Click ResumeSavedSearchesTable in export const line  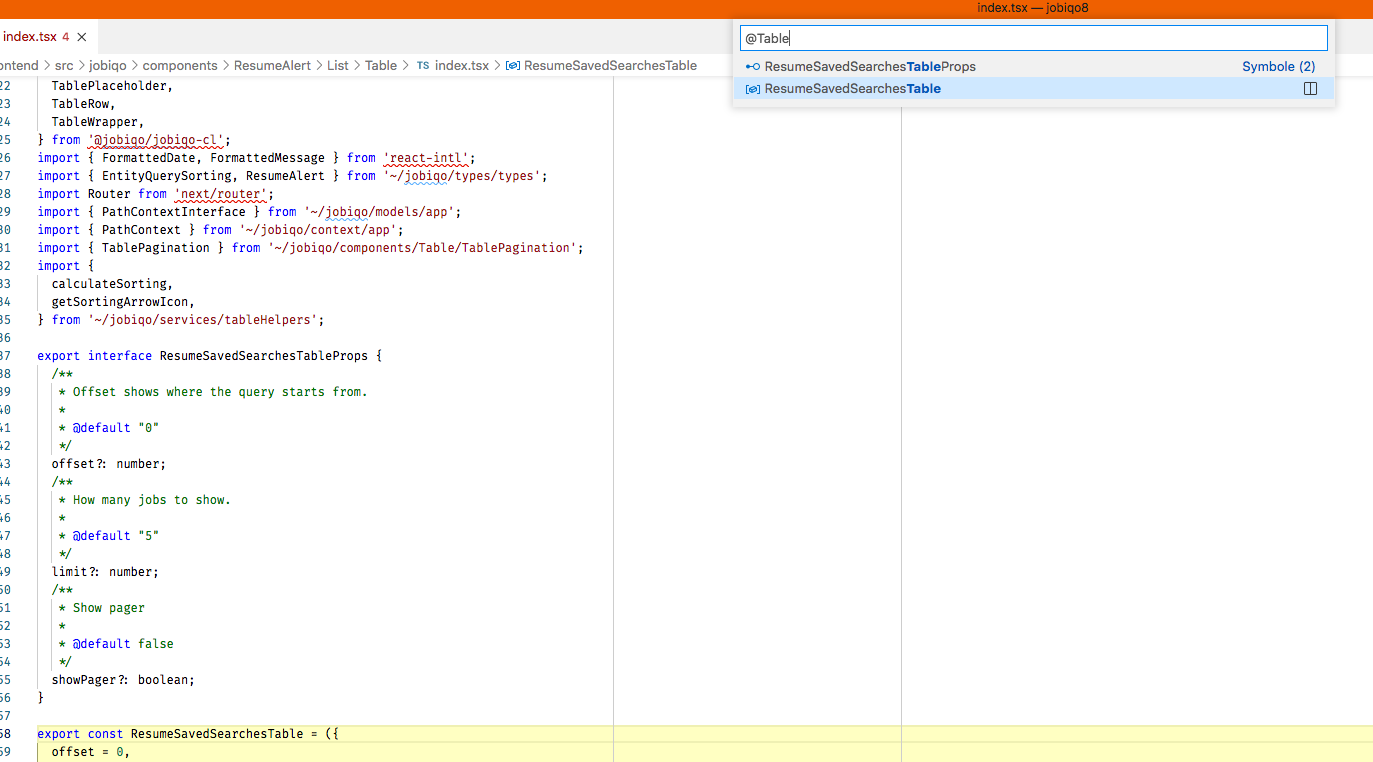(217, 733)
